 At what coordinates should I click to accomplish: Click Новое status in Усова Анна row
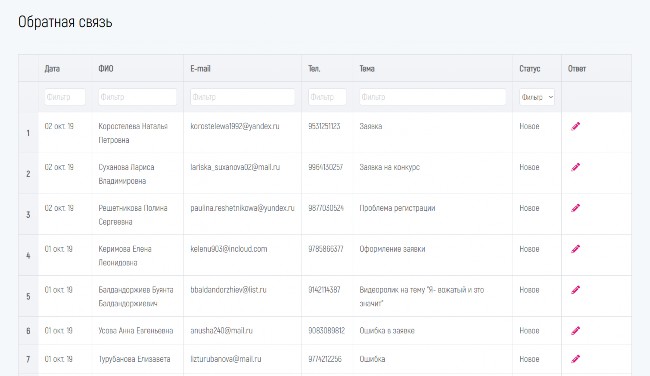click(529, 330)
